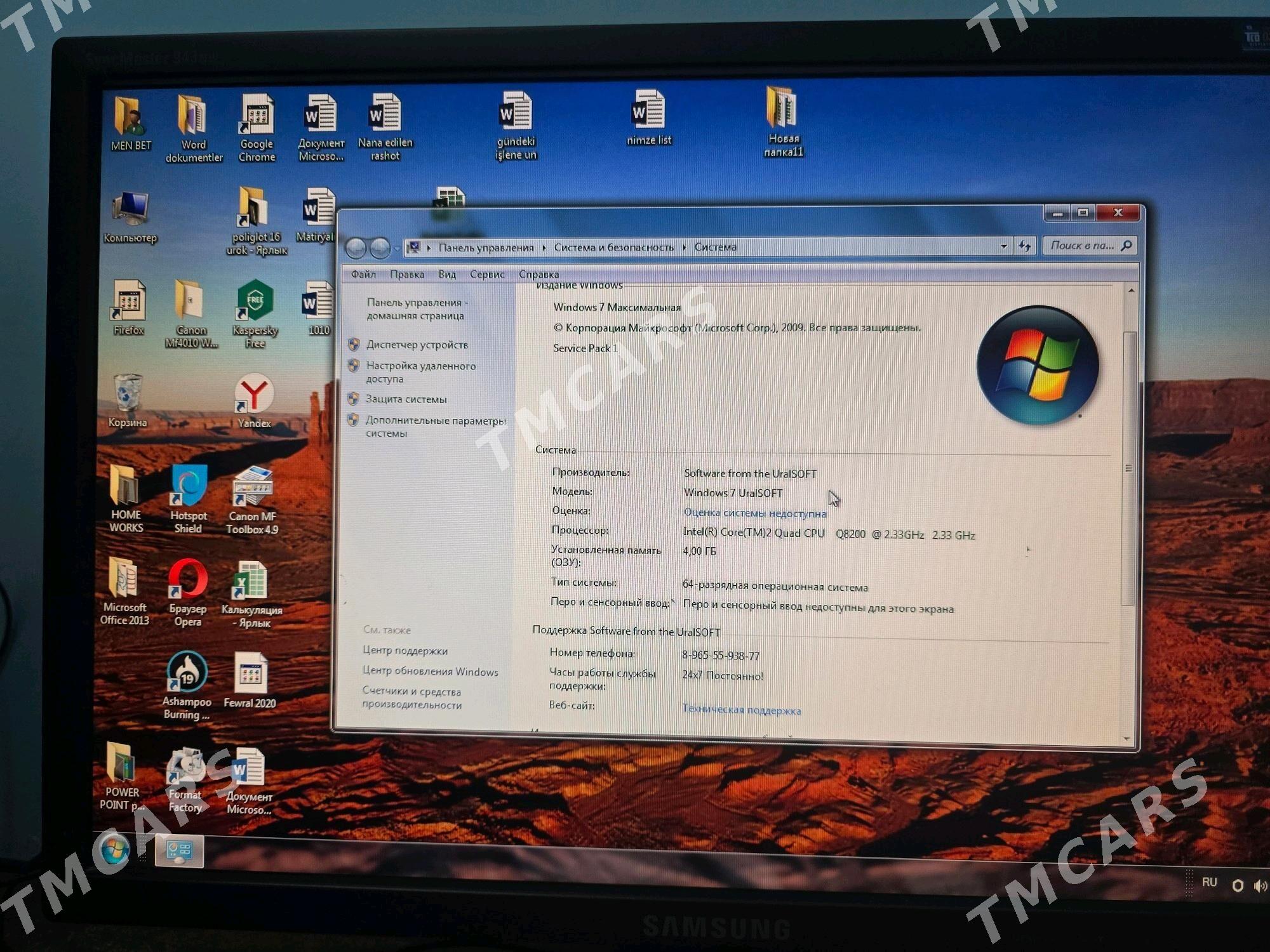The image size is (1270, 952).
Task: Launch Браузер Opera shortcut
Action: (x=188, y=592)
